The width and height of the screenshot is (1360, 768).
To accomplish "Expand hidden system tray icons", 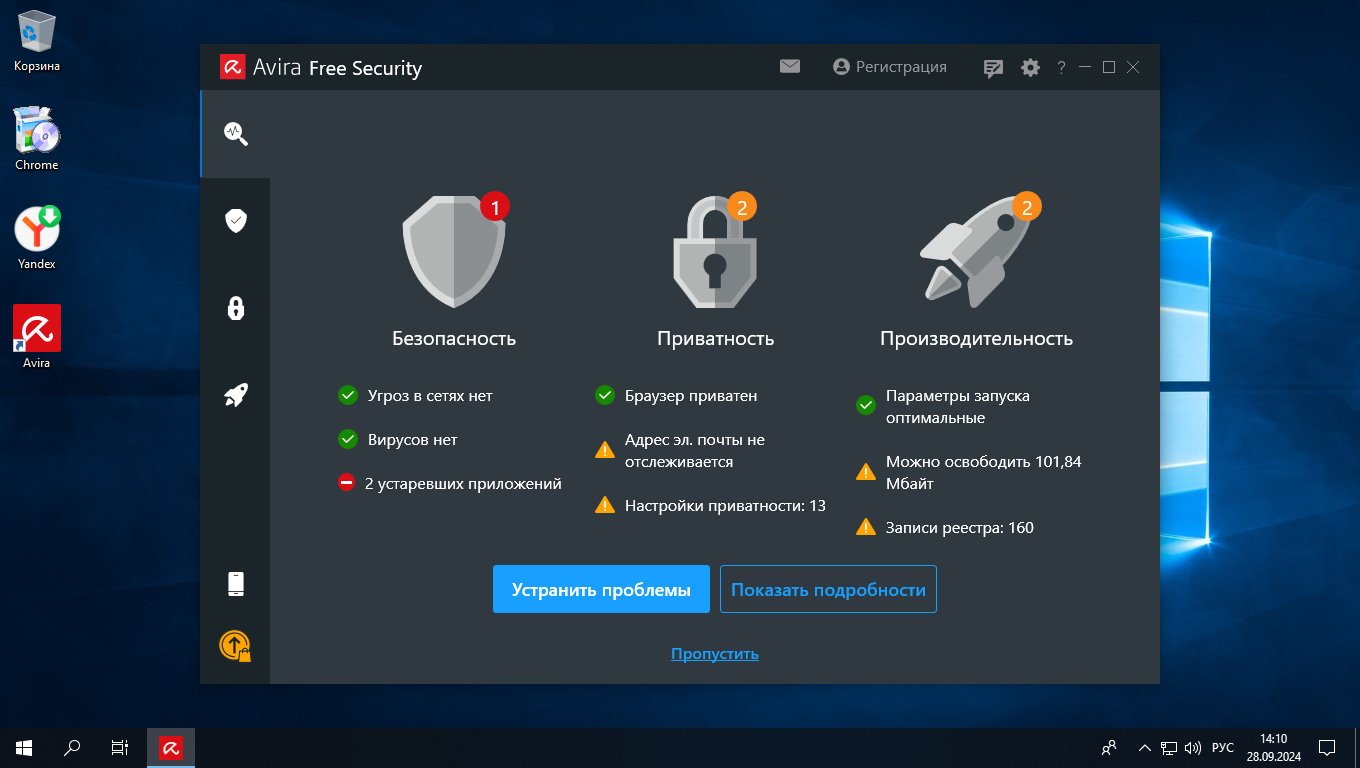I will (1145, 747).
